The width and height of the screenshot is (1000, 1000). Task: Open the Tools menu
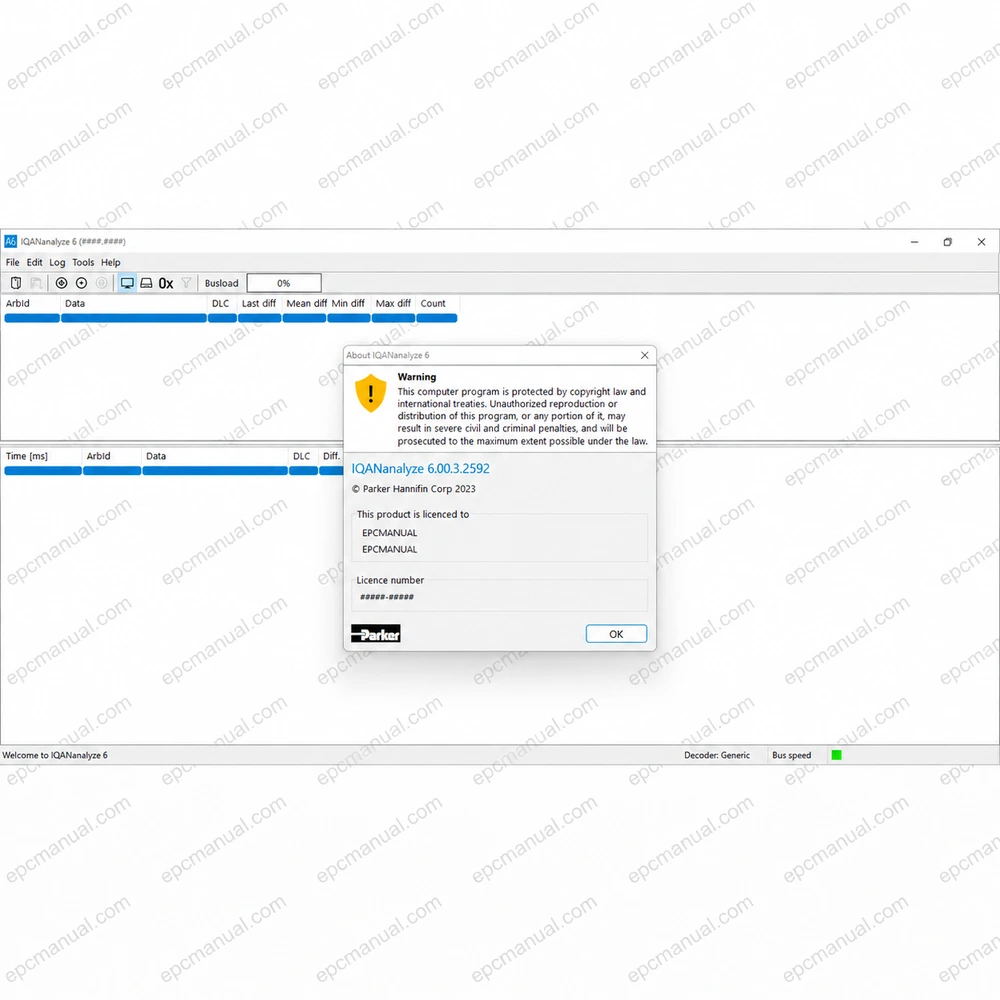(83, 262)
